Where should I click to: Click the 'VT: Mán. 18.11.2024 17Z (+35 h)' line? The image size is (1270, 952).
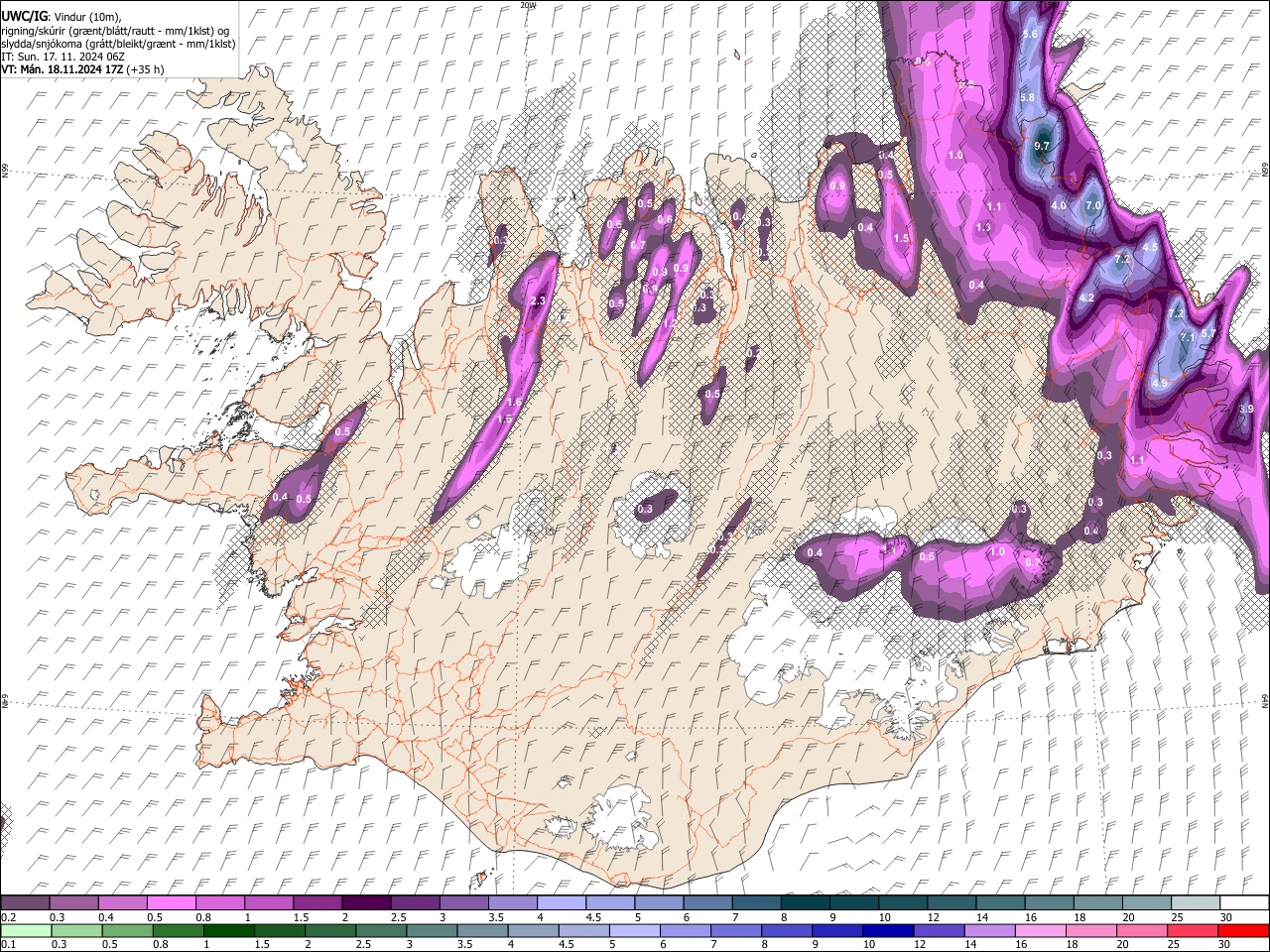point(82,69)
